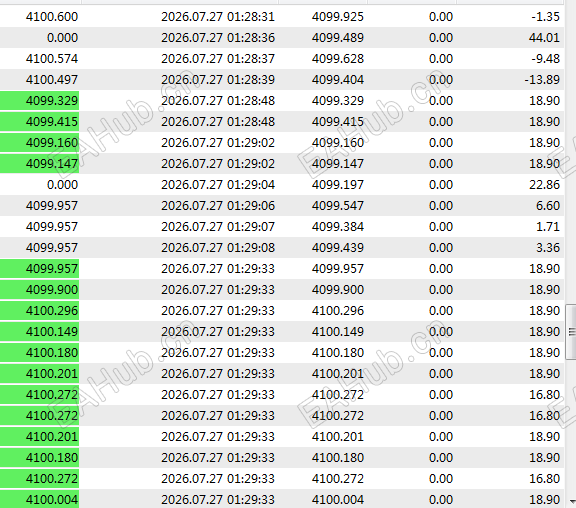Click the profit value -9.48

tap(545, 58)
